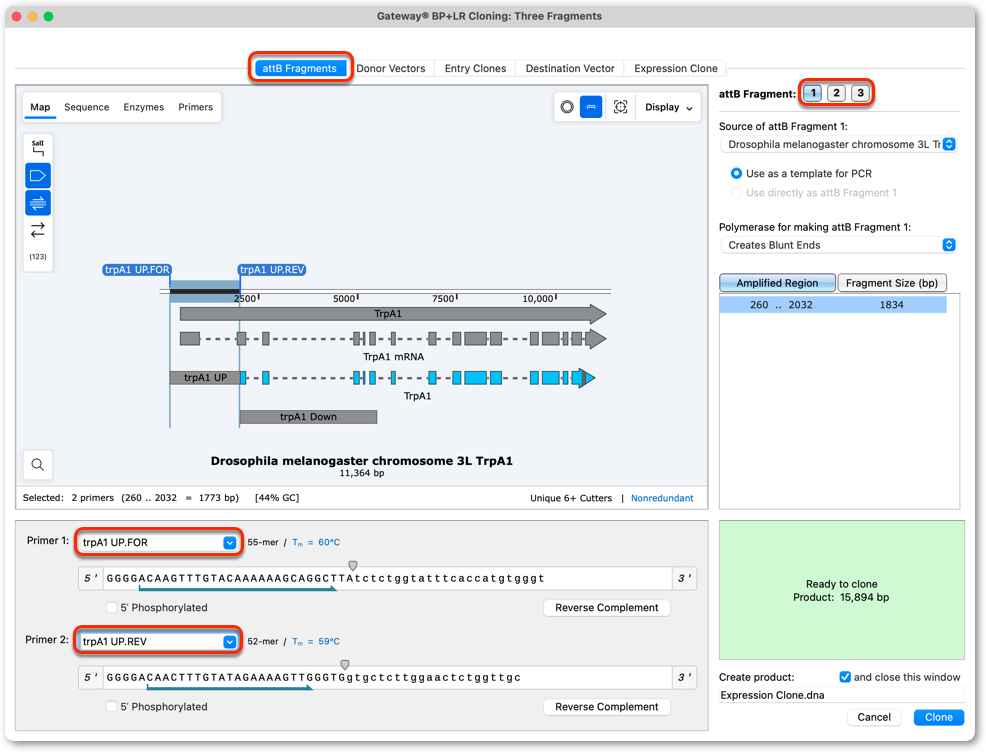This screenshot has height=752, width=986.
Task: Click Reverse Complement for Primer 2
Action: pyautogui.click(x=606, y=707)
